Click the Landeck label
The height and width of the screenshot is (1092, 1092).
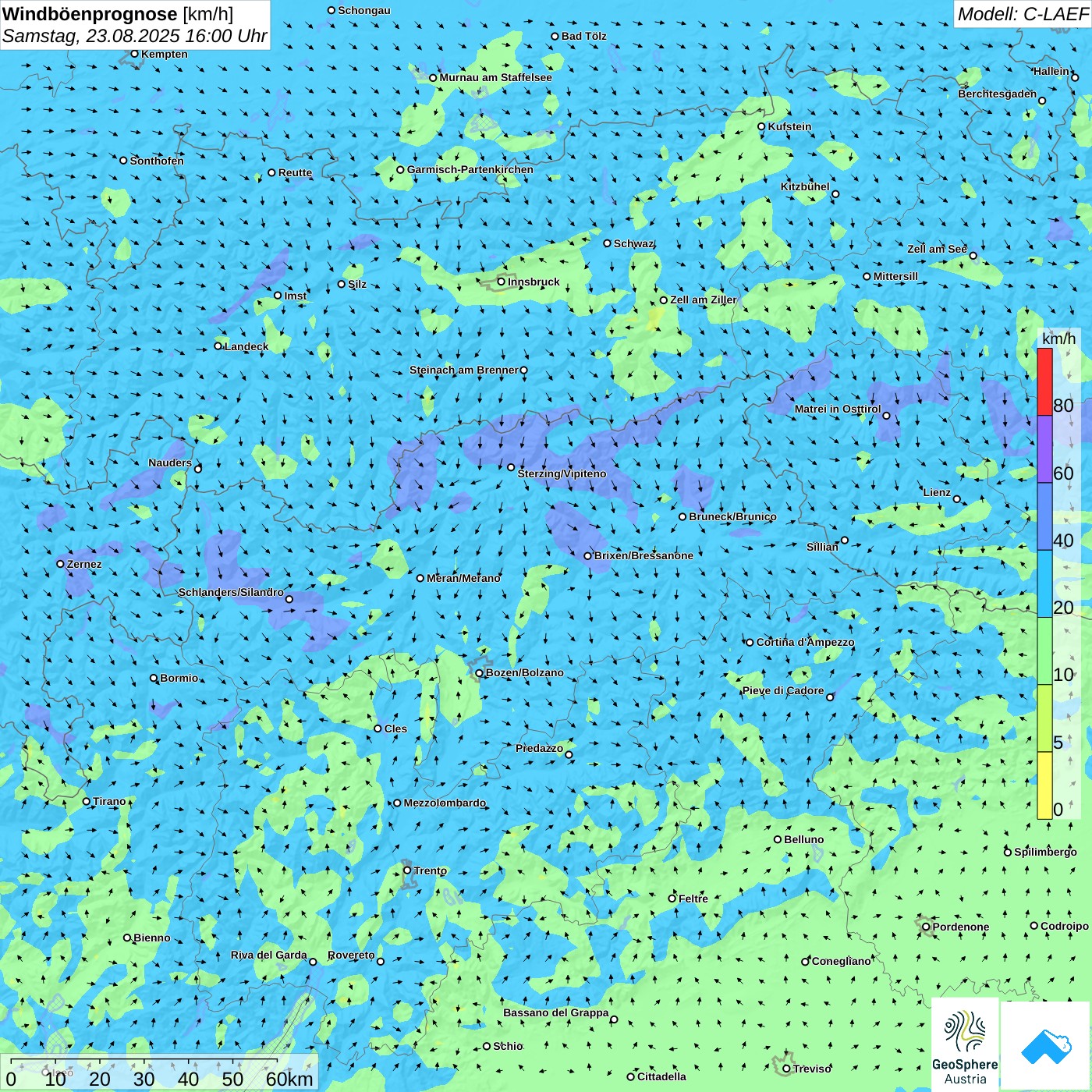246,346
